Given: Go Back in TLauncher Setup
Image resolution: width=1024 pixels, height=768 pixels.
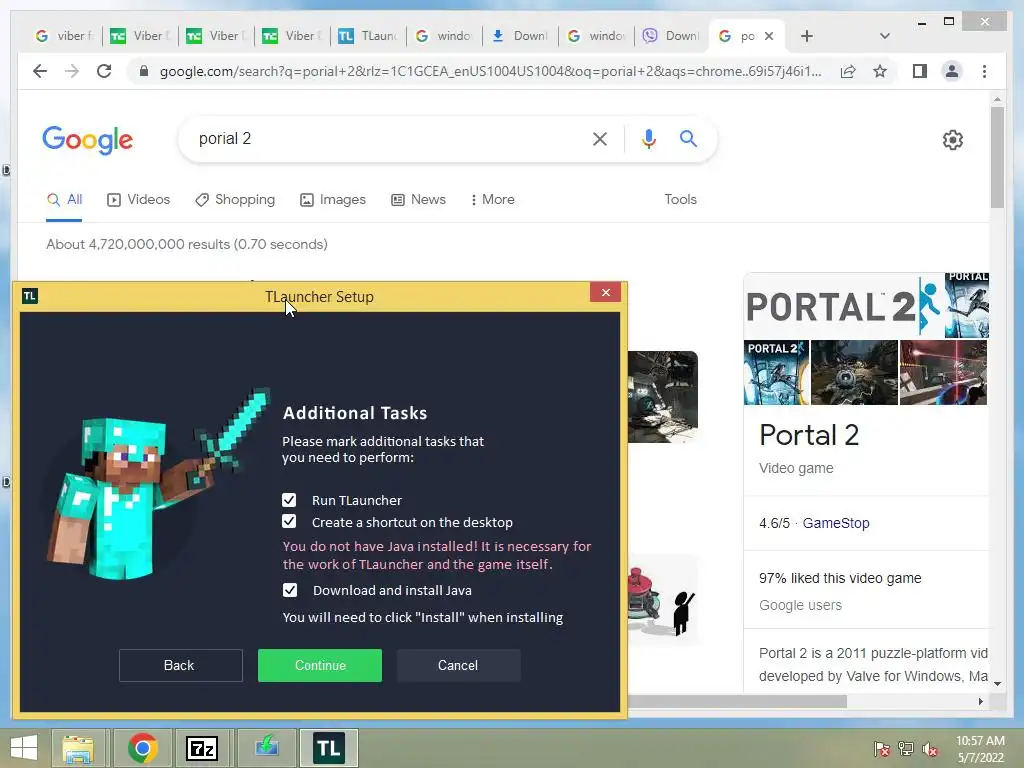Looking at the screenshot, I should (x=180, y=665).
